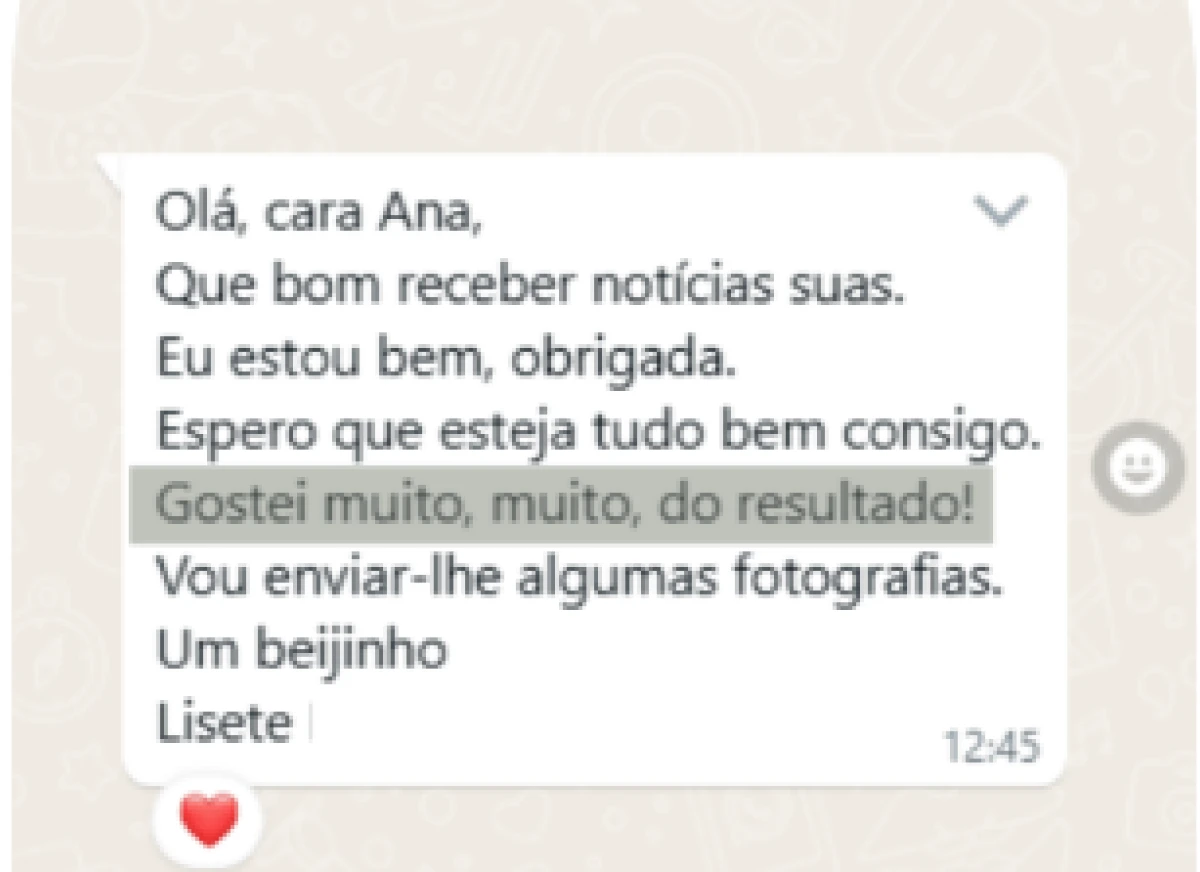This screenshot has width=1200, height=872.
Task: Click the emoji reaction smiley button
Action: point(1138,468)
